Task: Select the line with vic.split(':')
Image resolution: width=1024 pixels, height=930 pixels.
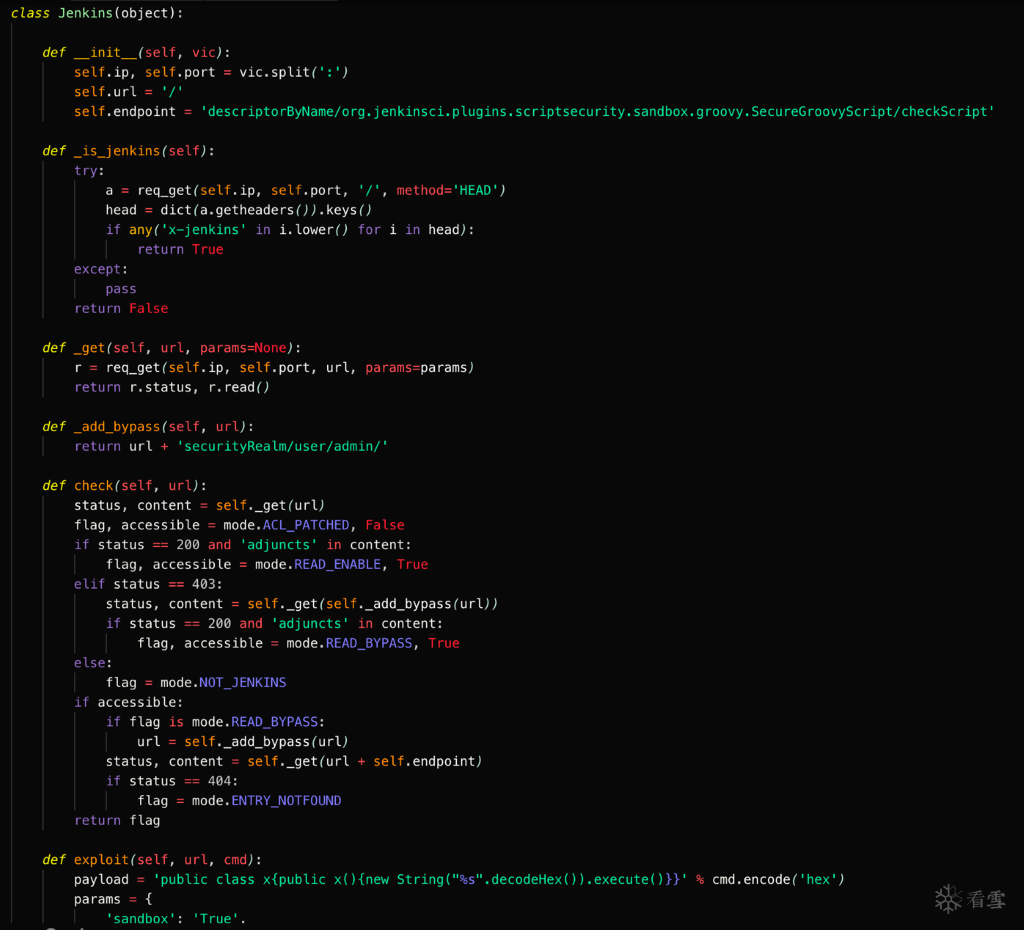Action: tap(211, 72)
